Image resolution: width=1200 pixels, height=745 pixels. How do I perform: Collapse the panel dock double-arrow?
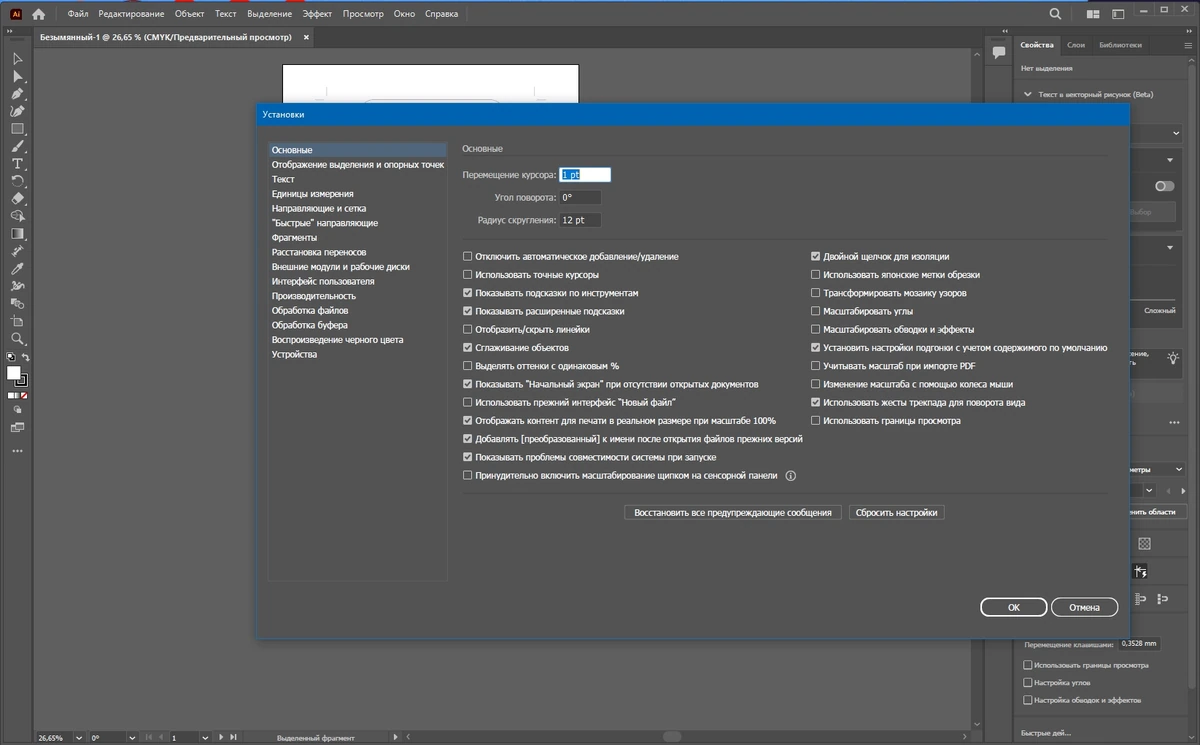click(1188, 32)
